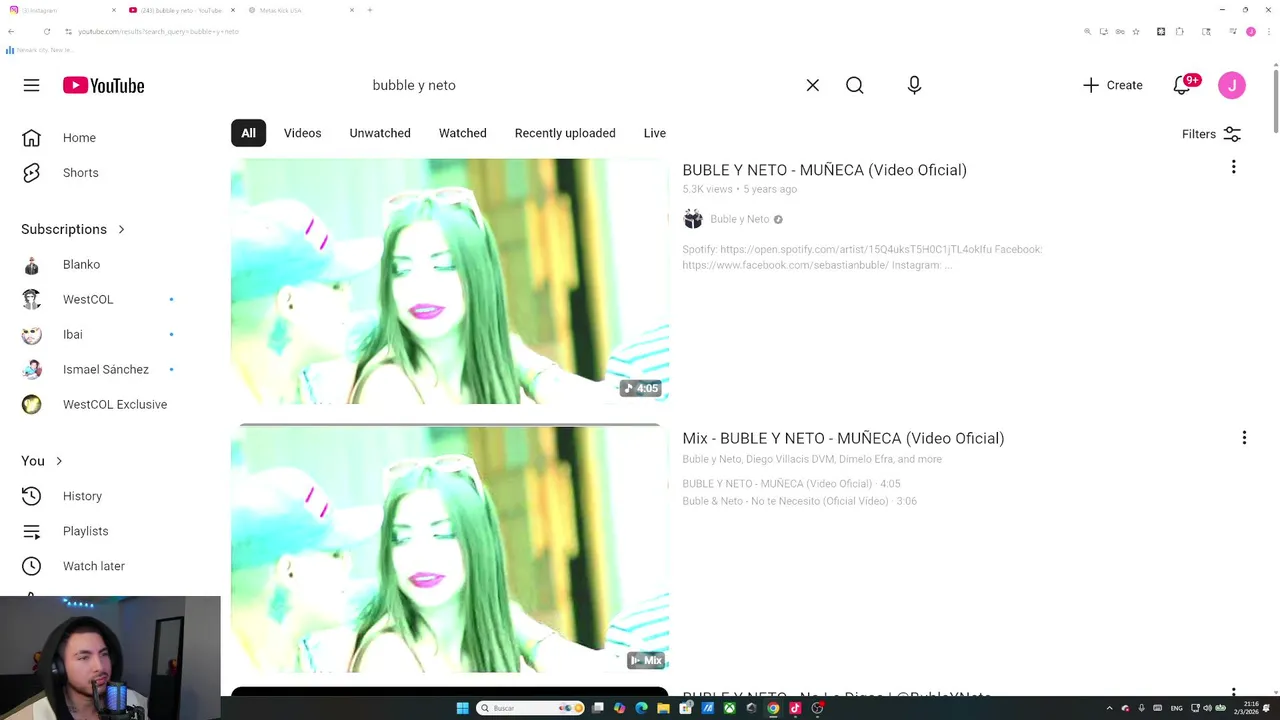Open the YouTube guide hamburger menu
The height and width of the screenshot is (720, 1280).
[31, 85]
